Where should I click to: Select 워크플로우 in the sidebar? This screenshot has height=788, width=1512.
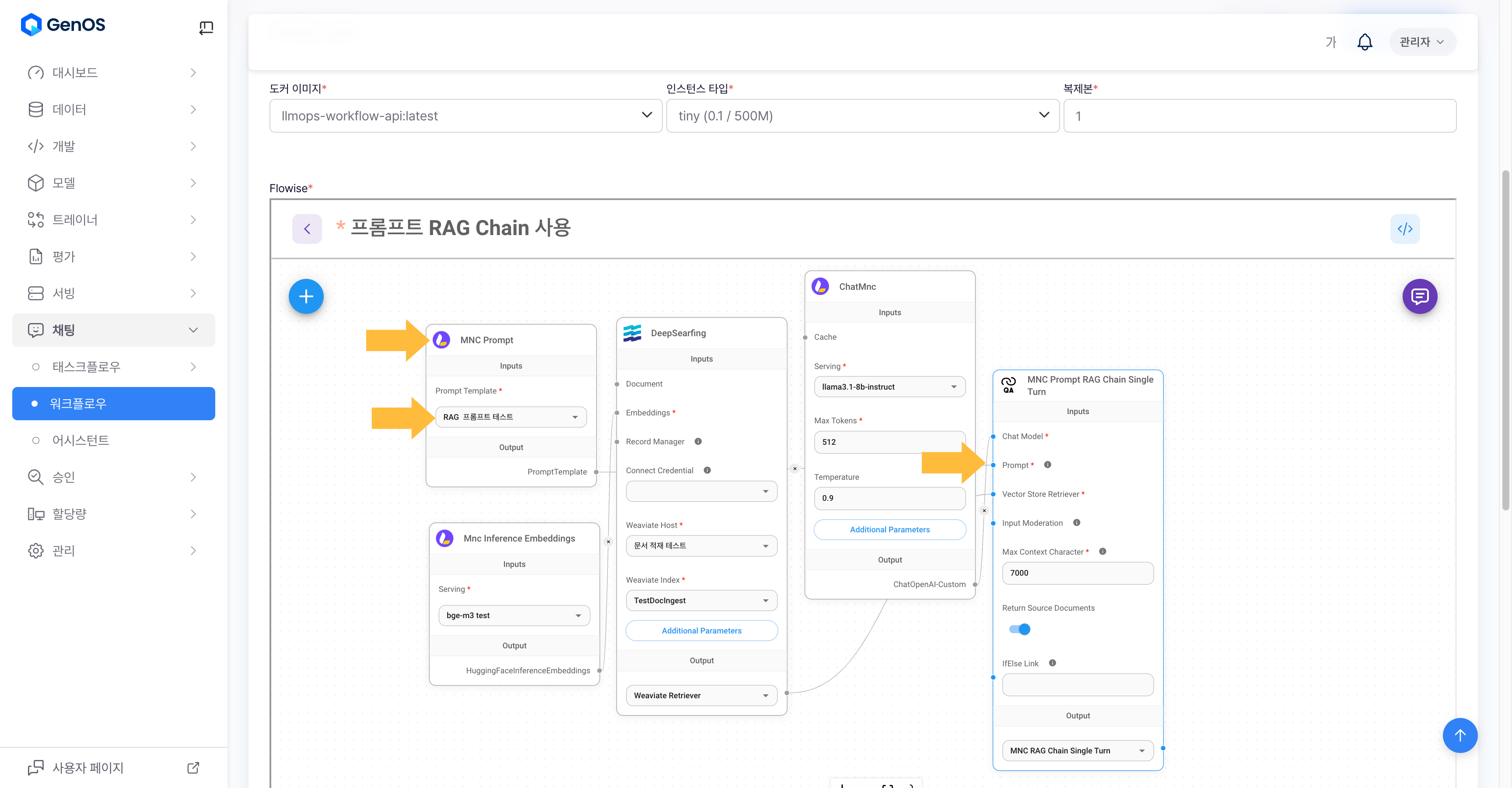[114, 403]
